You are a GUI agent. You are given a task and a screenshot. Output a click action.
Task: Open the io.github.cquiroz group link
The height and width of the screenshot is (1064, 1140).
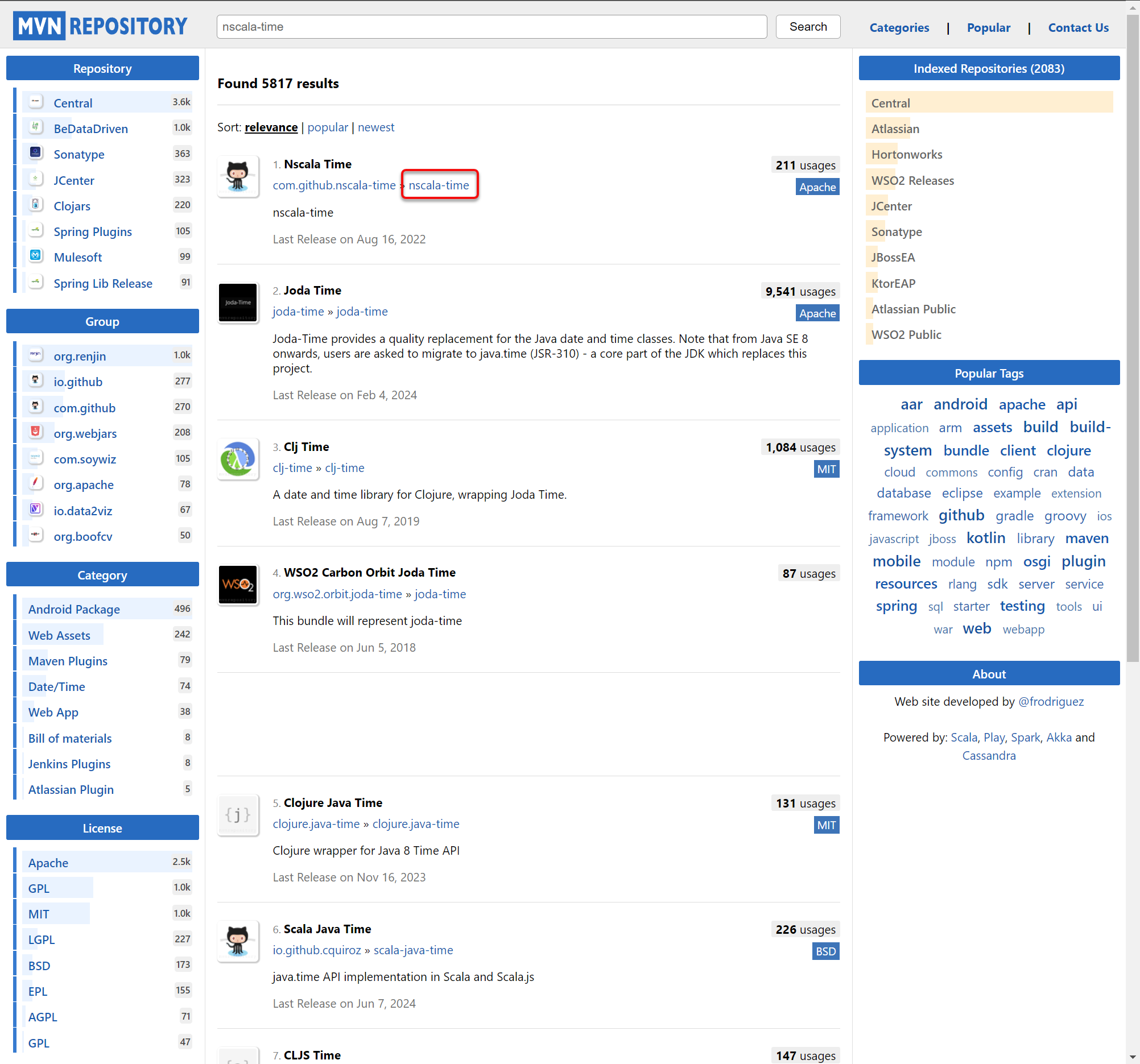tap(316, 950)
